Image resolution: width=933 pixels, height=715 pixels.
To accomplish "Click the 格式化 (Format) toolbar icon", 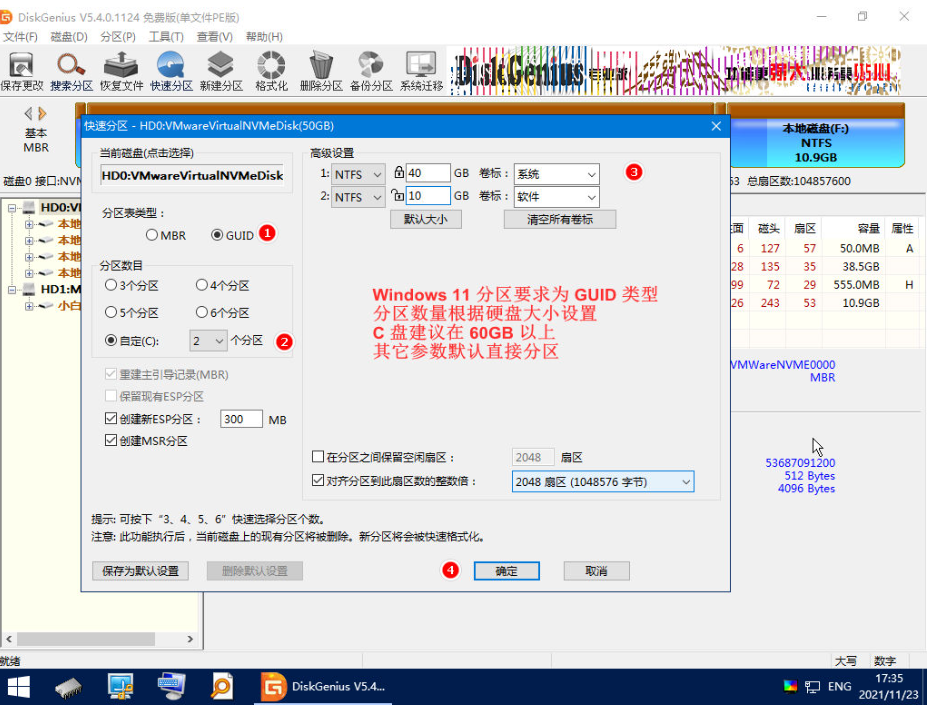I will [x=271, y=70].
